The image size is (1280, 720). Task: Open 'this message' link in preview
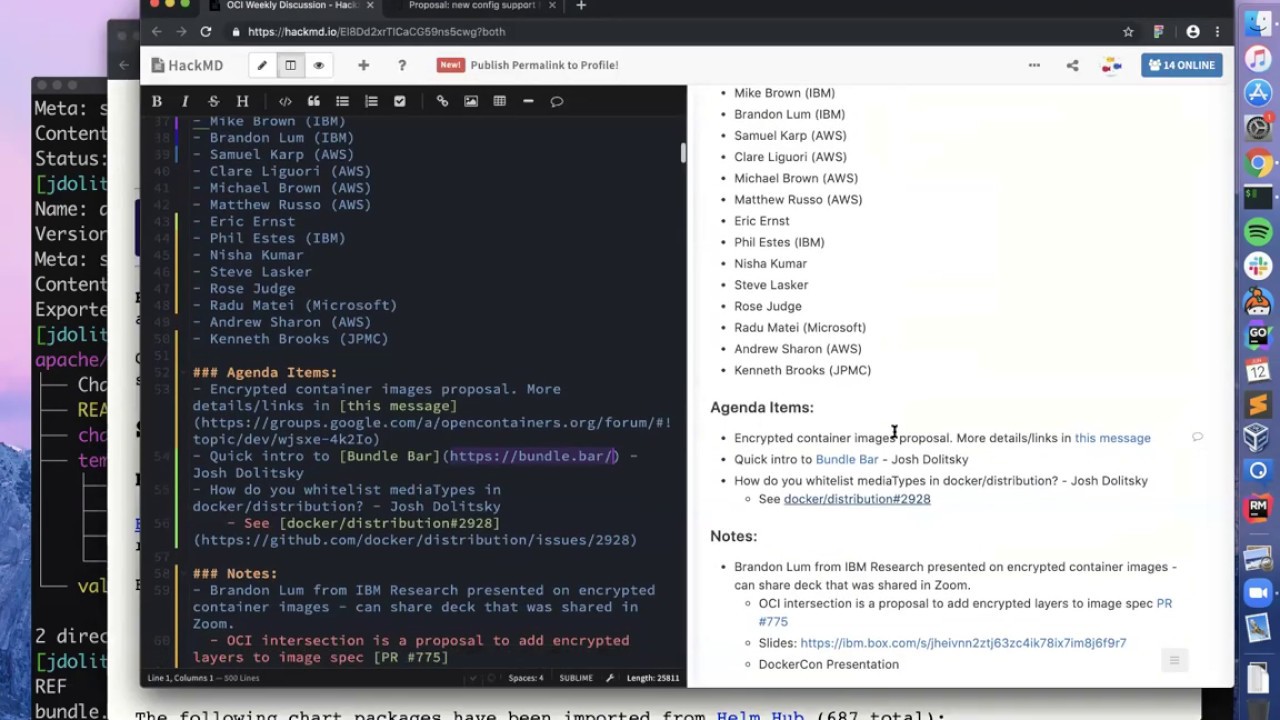(x=1112, y=438)
